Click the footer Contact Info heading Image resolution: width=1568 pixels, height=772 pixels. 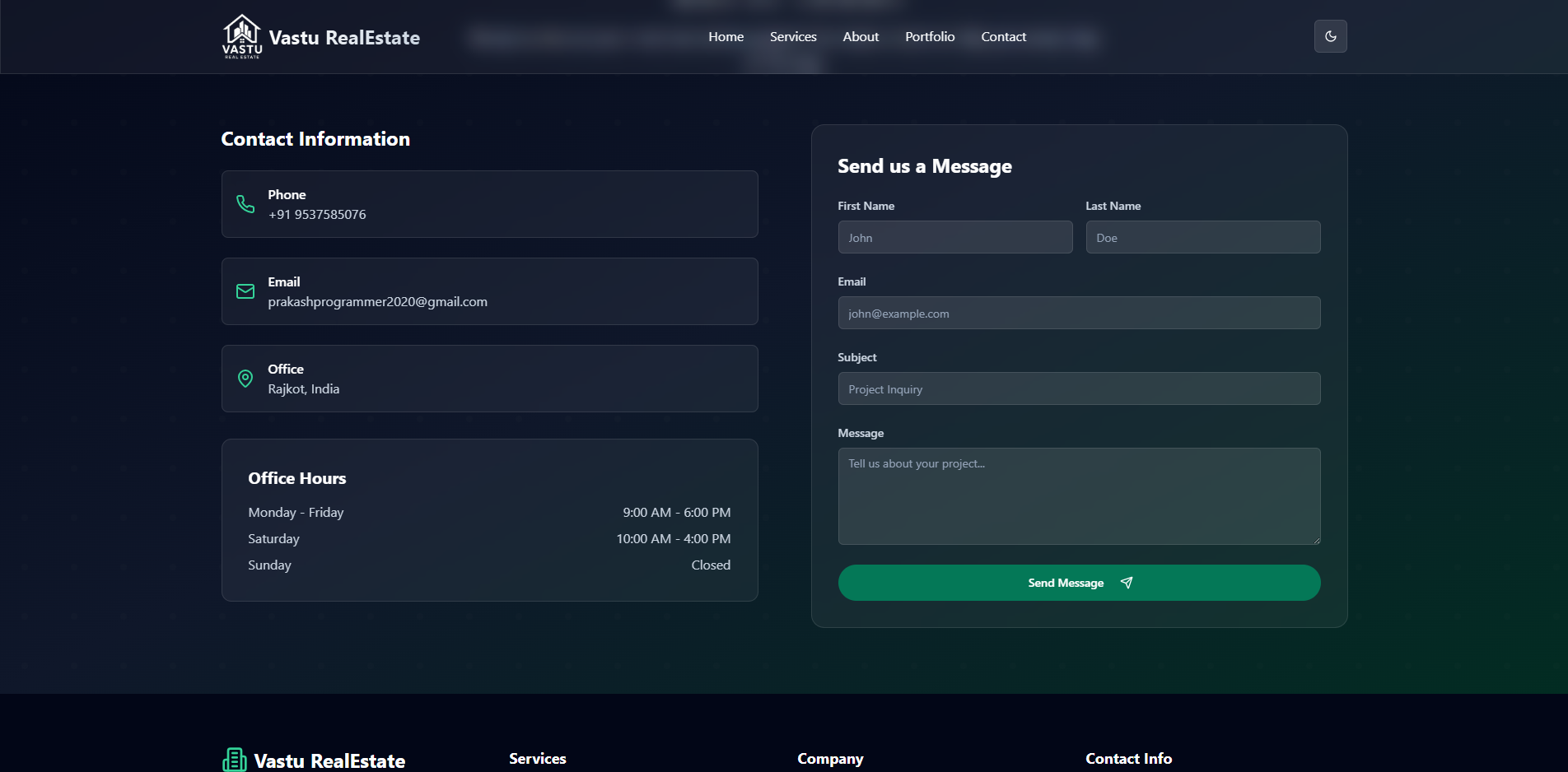coord(1128,759)
